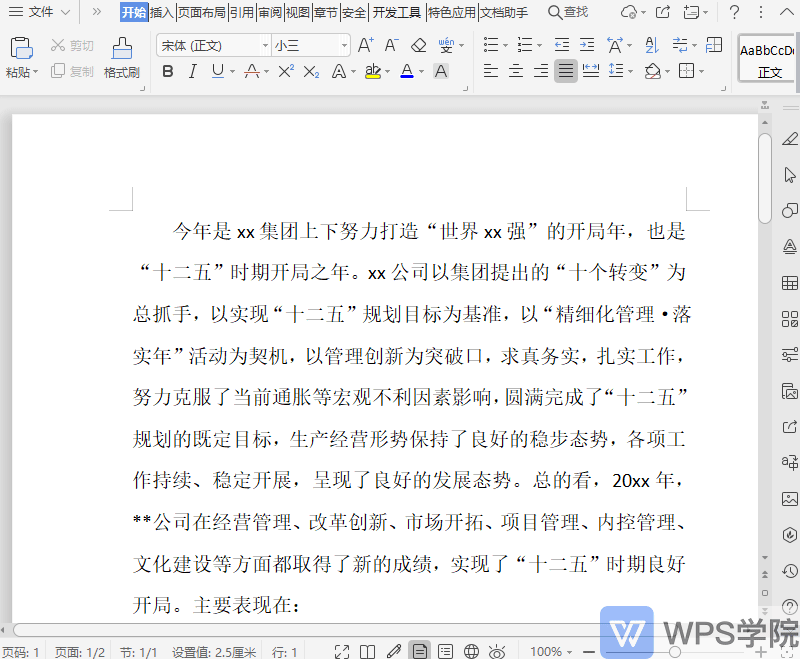Click the increase indent icon
The width and height of the screenshot is (800, 659).
(x=587, y=45)
